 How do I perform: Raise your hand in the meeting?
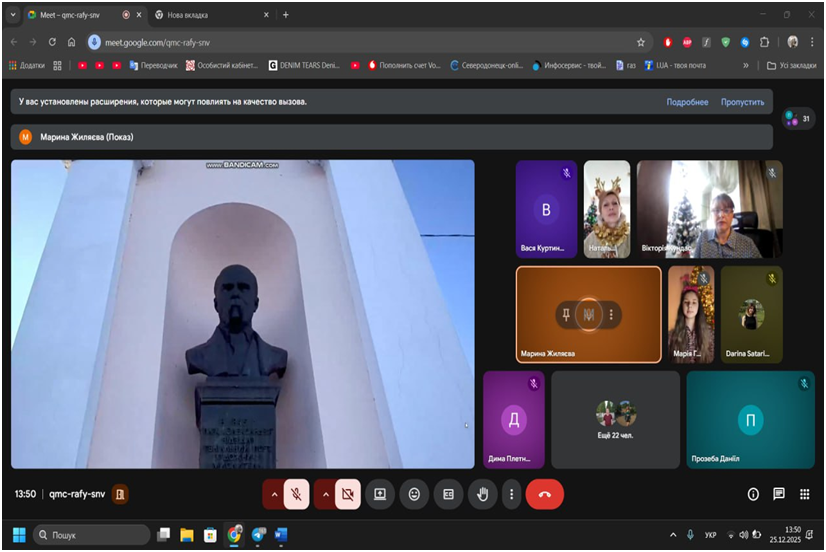[x=482, y=494]
